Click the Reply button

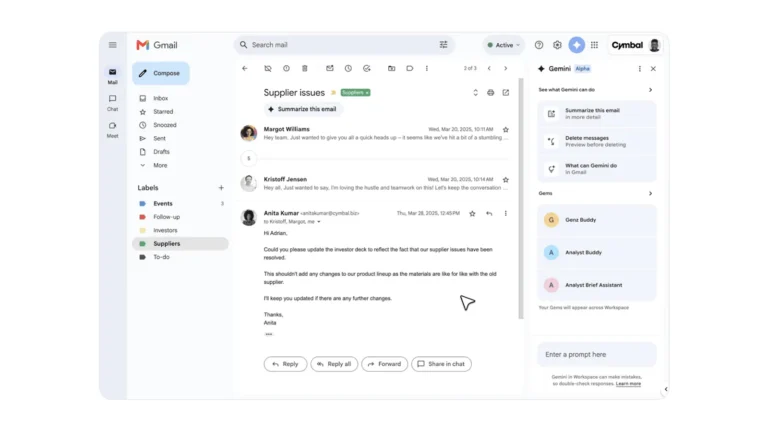pyautogui.click(x=285, y=364)
